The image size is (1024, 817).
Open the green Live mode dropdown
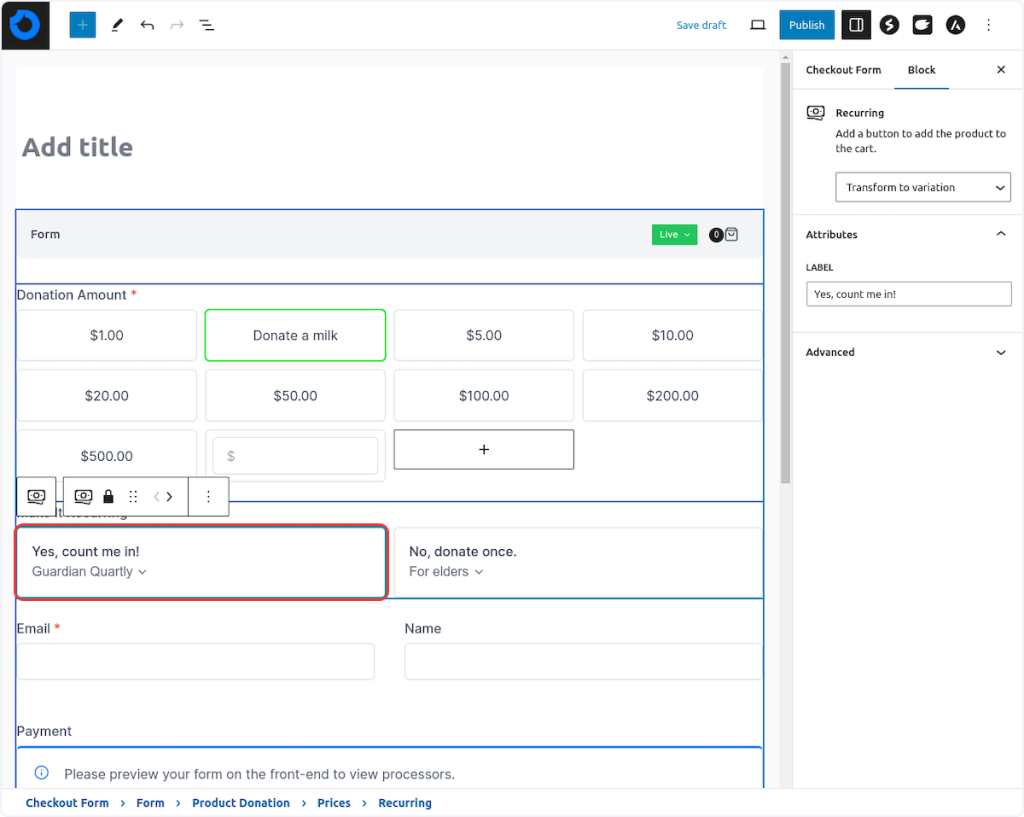point(674,235)
